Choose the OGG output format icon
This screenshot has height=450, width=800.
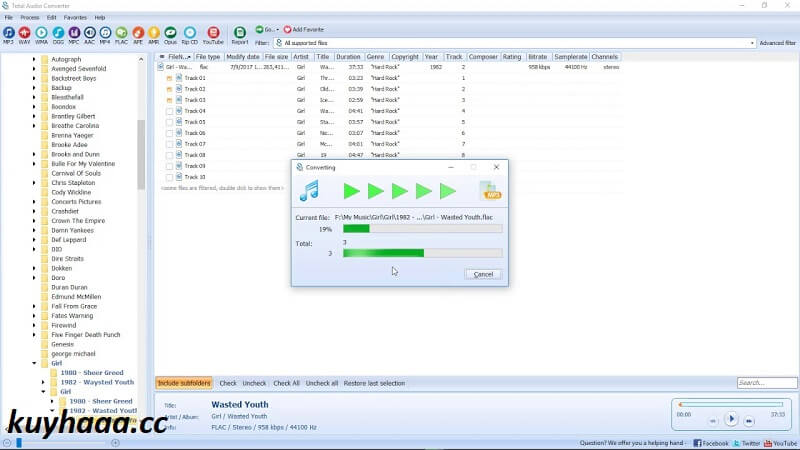tap(58, 35)
